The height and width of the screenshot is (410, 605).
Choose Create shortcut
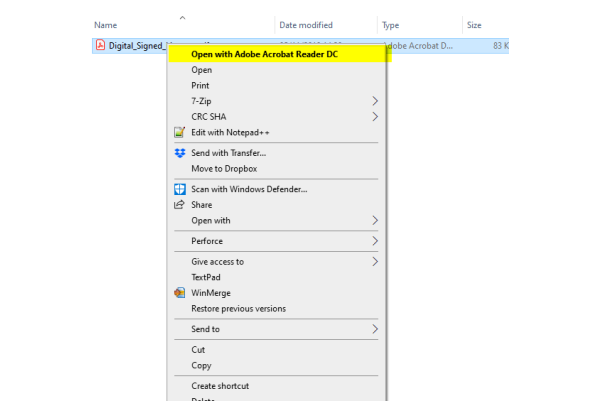click(x=277, y=386)
